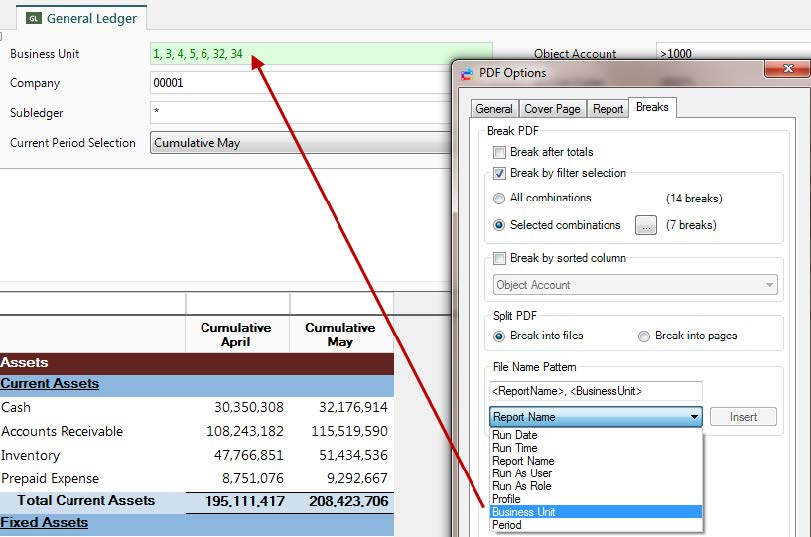Click the File Name Pattern text field
This screenshot has height=537, width=811.
coord(595,391)
